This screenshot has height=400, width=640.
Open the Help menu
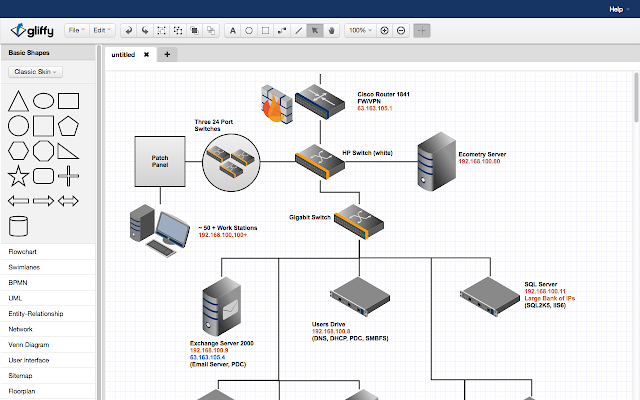(618, 9)
